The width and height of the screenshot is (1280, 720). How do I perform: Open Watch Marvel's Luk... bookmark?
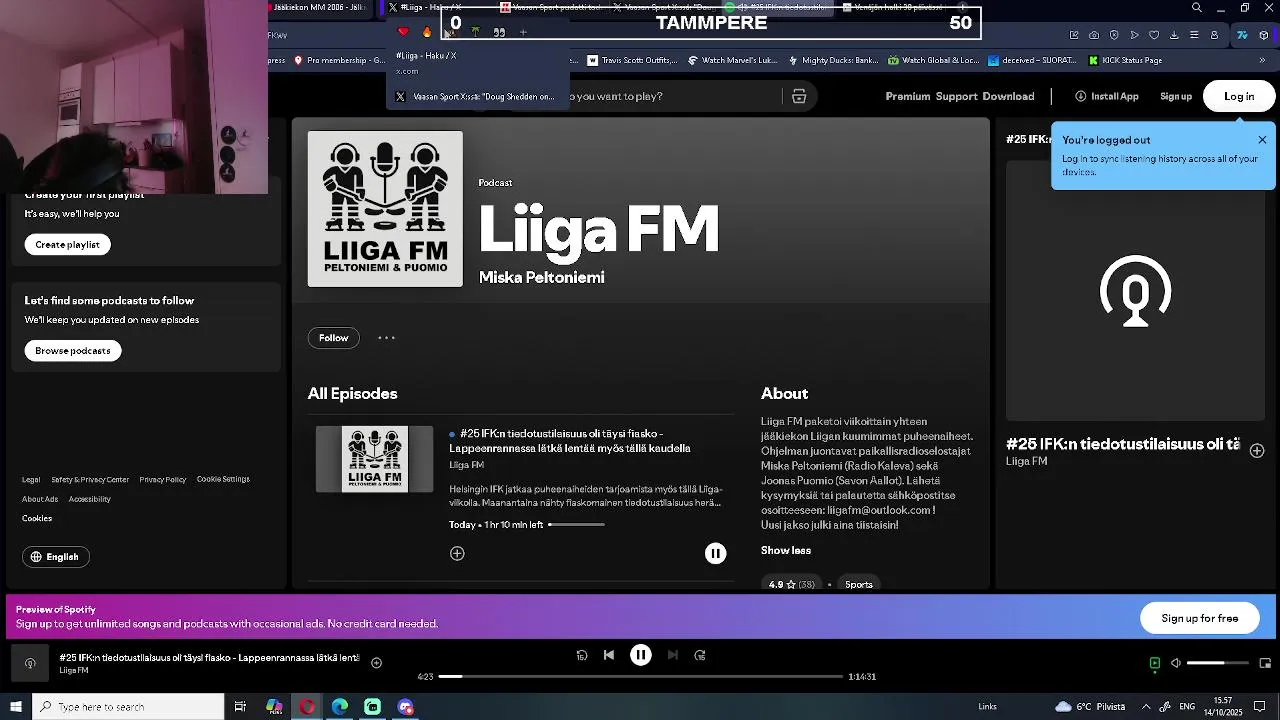tap(733, 60)
